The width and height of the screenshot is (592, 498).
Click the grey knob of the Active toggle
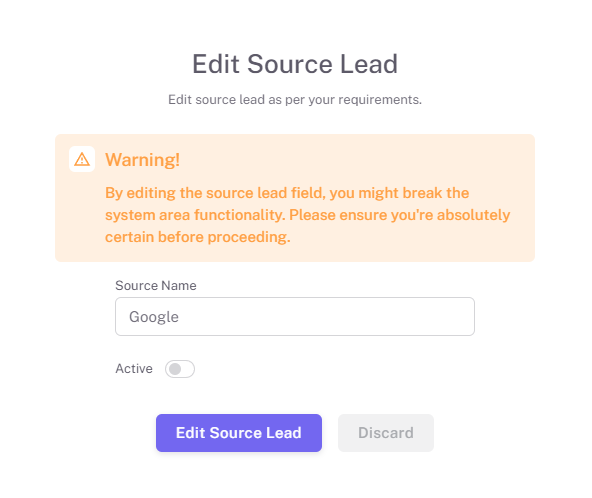(x=175, y=369)
